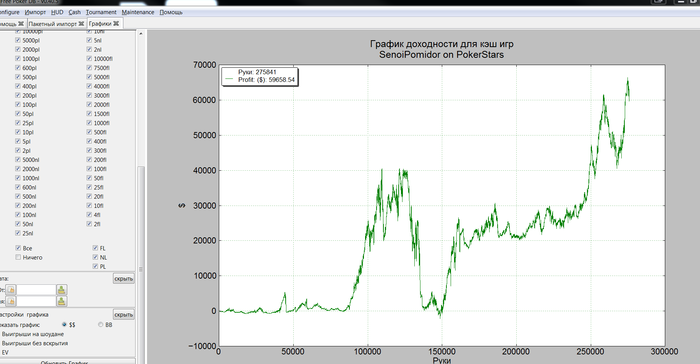700x364 pixels.
Task: Toggle the FL game type checkbox
Action: tap(95, 248)
